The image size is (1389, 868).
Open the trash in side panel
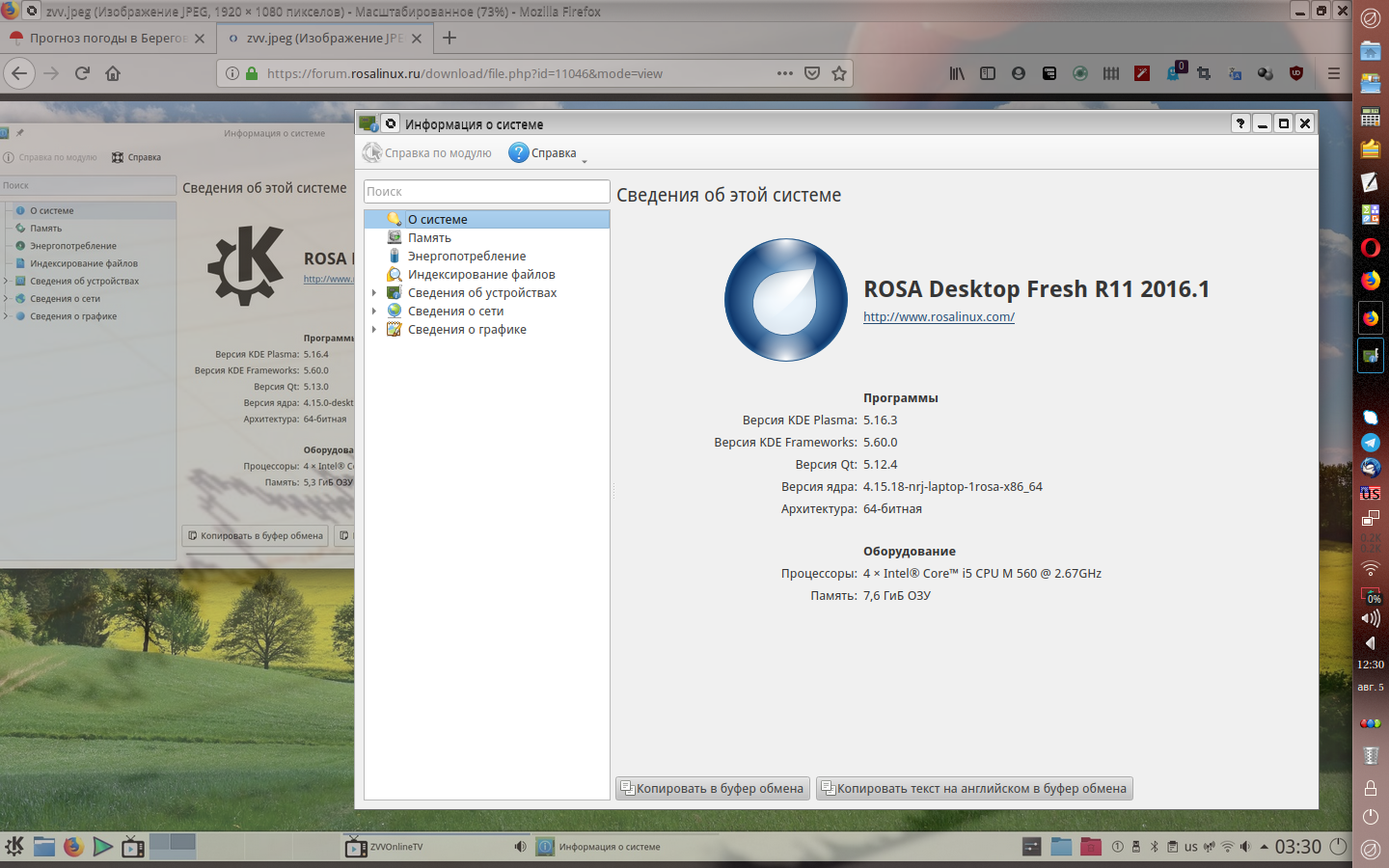click(1371, 755)
